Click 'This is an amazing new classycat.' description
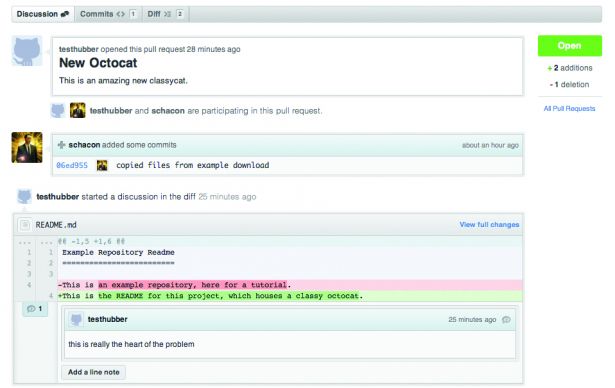 tap(123, 80)
